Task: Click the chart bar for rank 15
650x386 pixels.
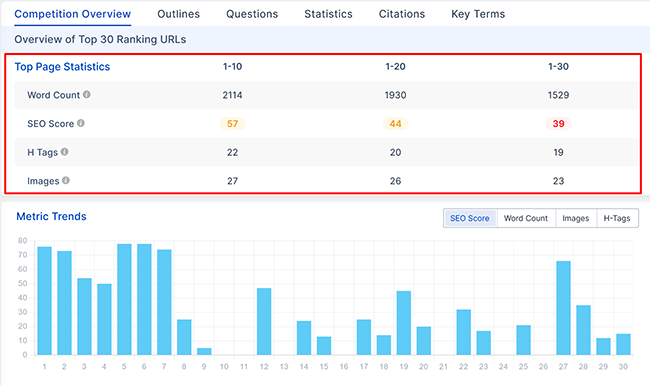Action: pos(324,346)
